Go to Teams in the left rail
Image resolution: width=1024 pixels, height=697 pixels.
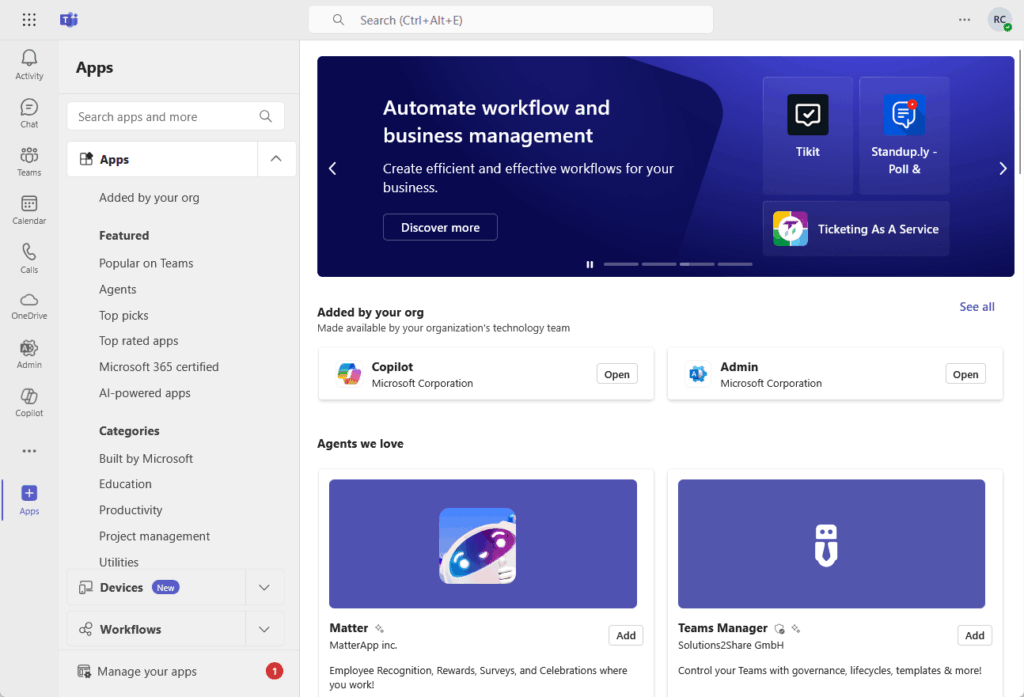(x=29, y=161)
